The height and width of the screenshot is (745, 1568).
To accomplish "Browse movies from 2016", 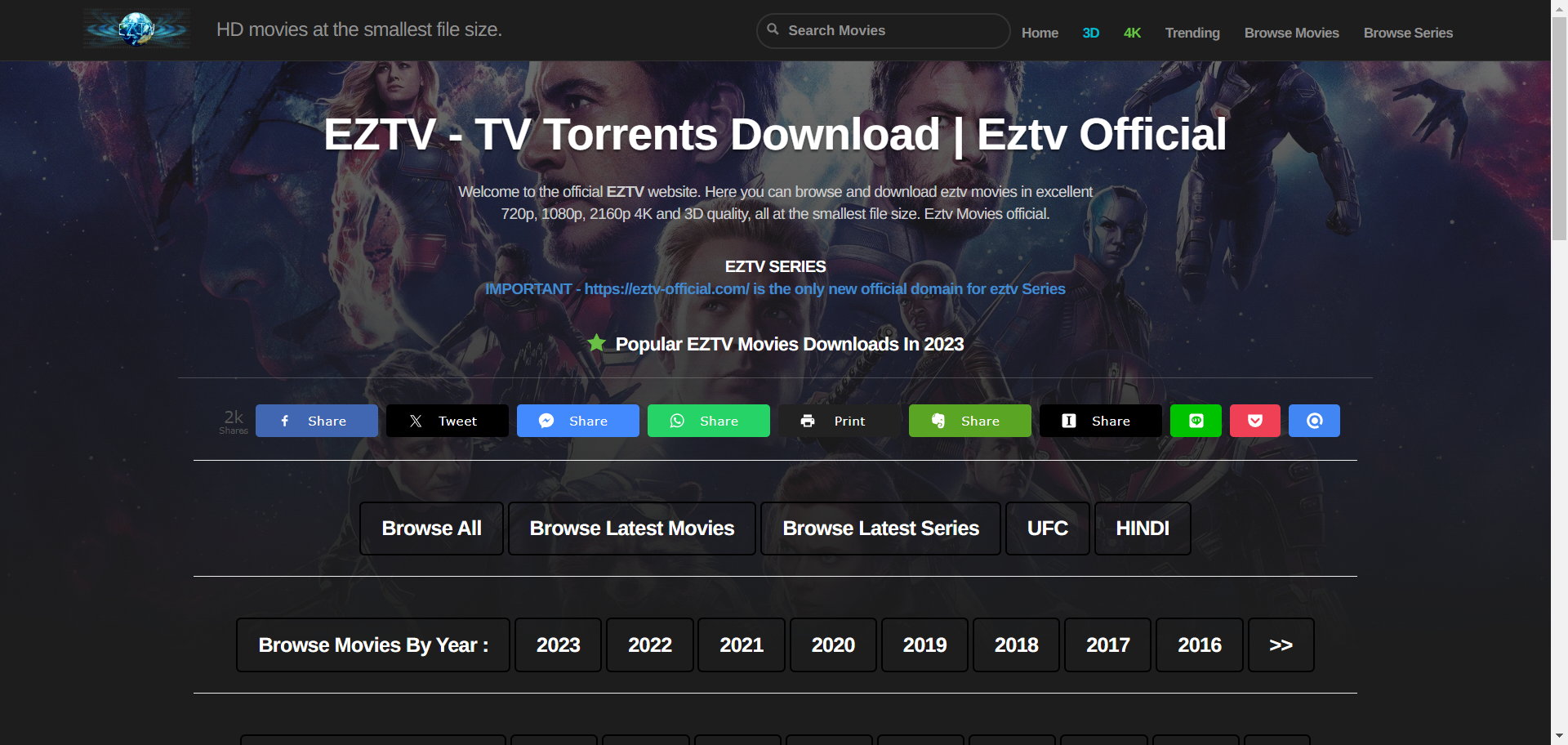I will 1200,645.
